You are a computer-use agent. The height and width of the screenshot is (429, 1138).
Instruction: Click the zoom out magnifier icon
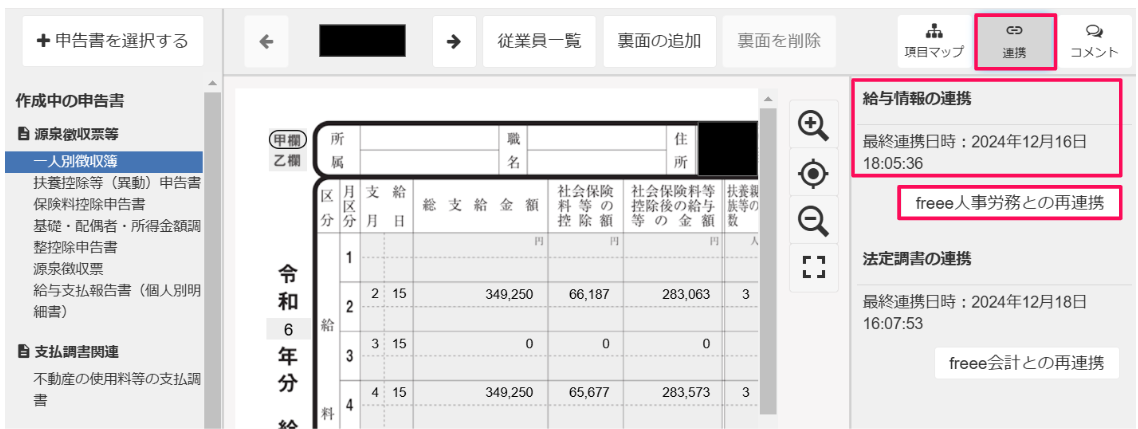click(813, 221)
